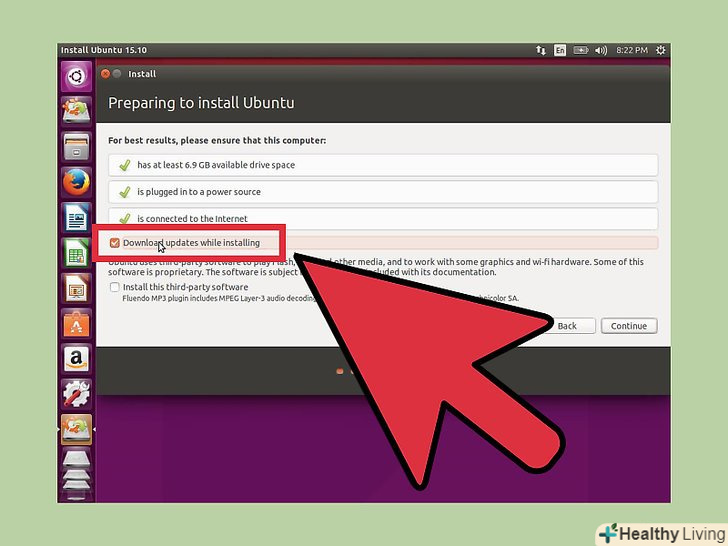Open the network connections indicator

[540, 50]
